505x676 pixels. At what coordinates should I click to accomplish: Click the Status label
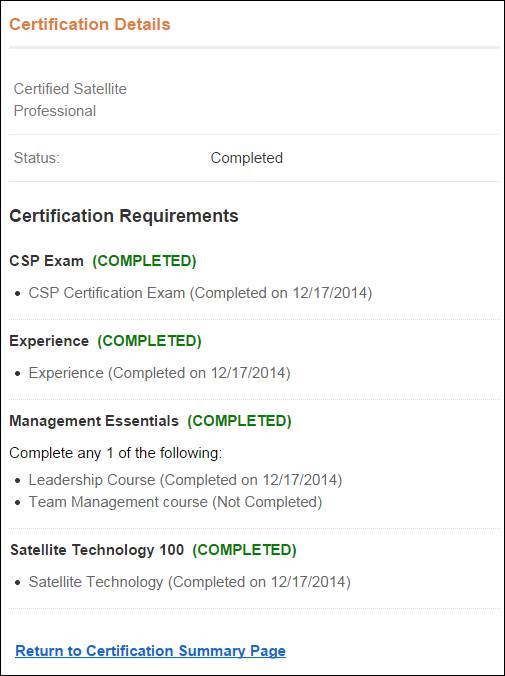coord(37,158)
